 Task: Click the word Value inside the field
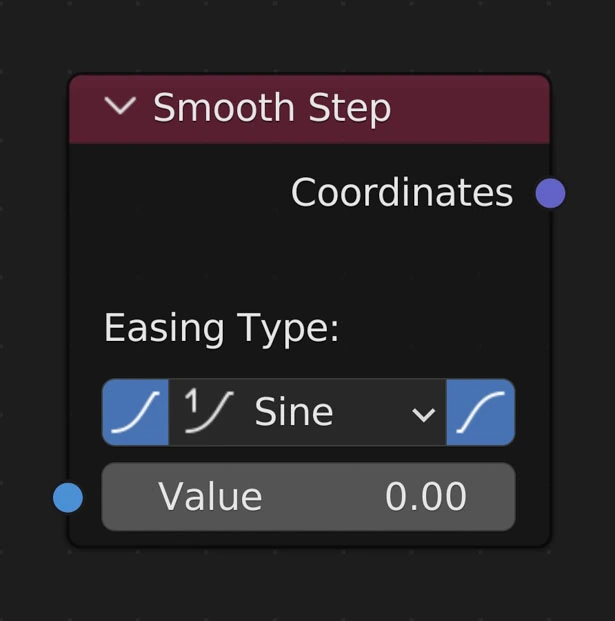point(210,497)
